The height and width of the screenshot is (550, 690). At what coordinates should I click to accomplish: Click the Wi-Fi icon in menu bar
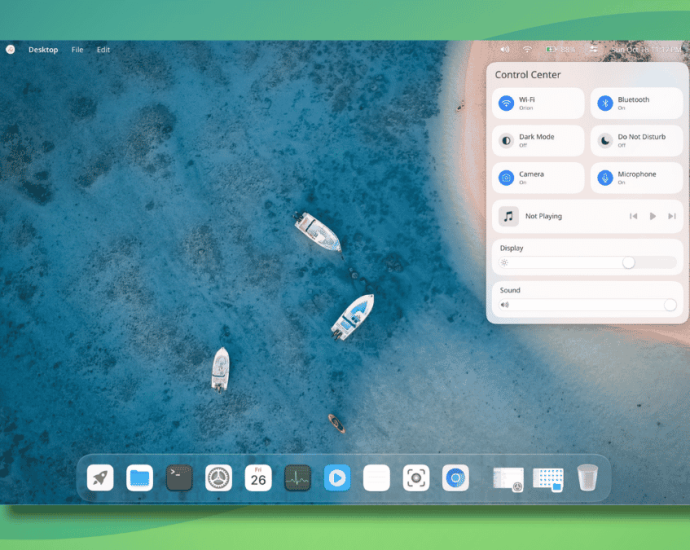pyautogui.click(x=527, y=49)
